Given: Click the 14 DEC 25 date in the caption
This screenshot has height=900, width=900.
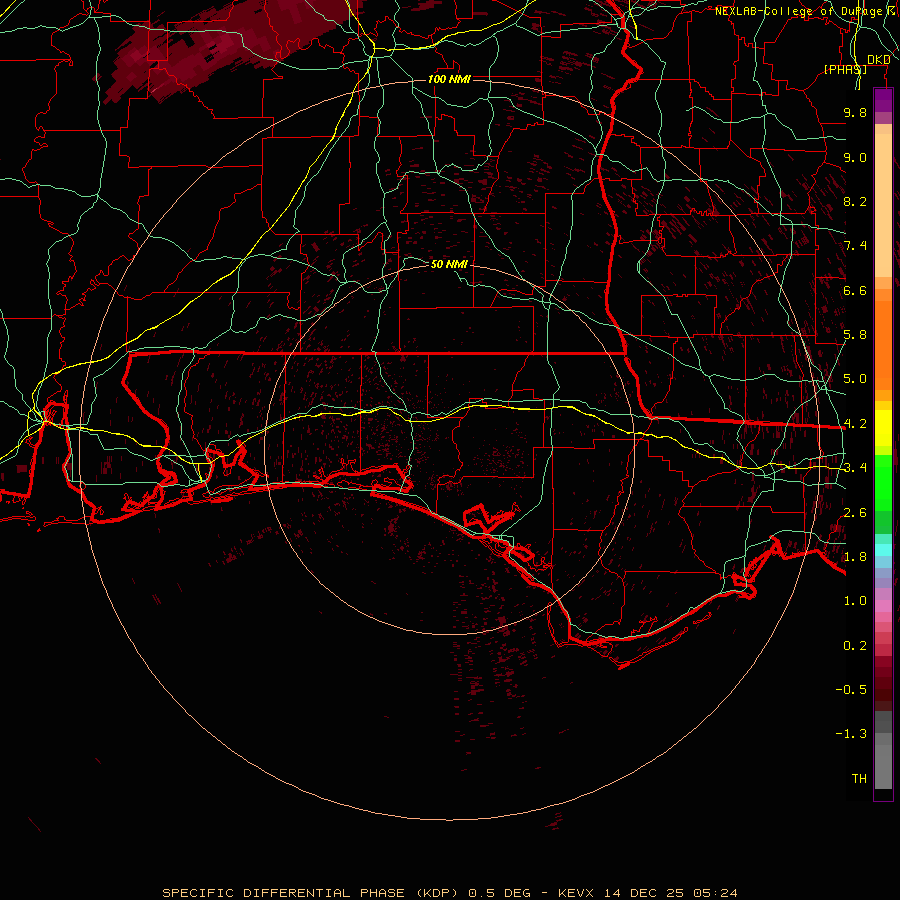Looking at the screenshot, I should [x=645, y=893].
